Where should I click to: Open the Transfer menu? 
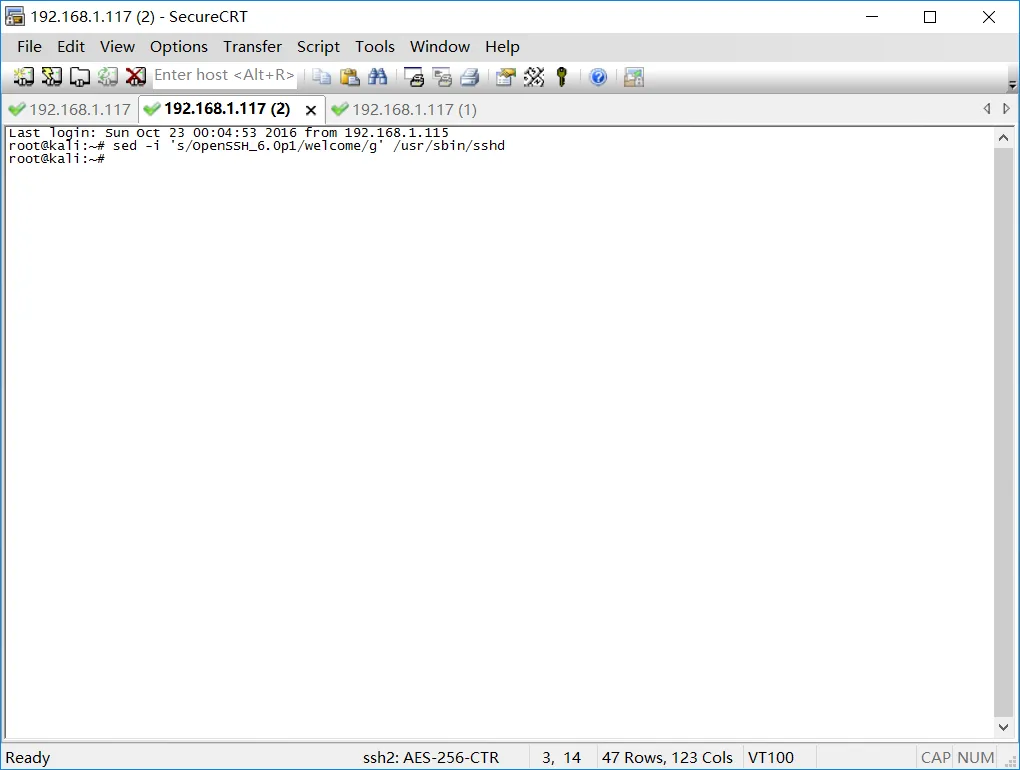(252, 47)
